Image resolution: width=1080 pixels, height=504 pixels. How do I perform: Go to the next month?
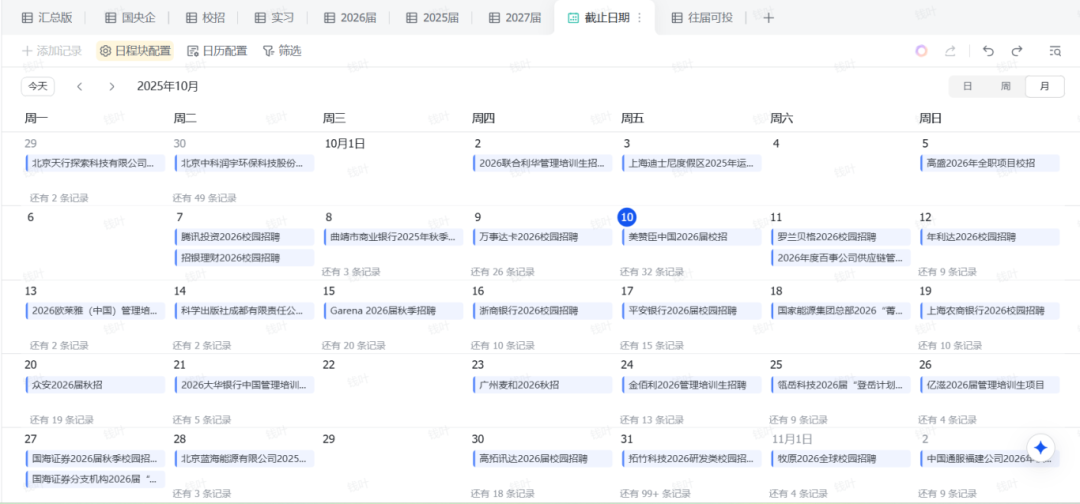coord(112,86)
